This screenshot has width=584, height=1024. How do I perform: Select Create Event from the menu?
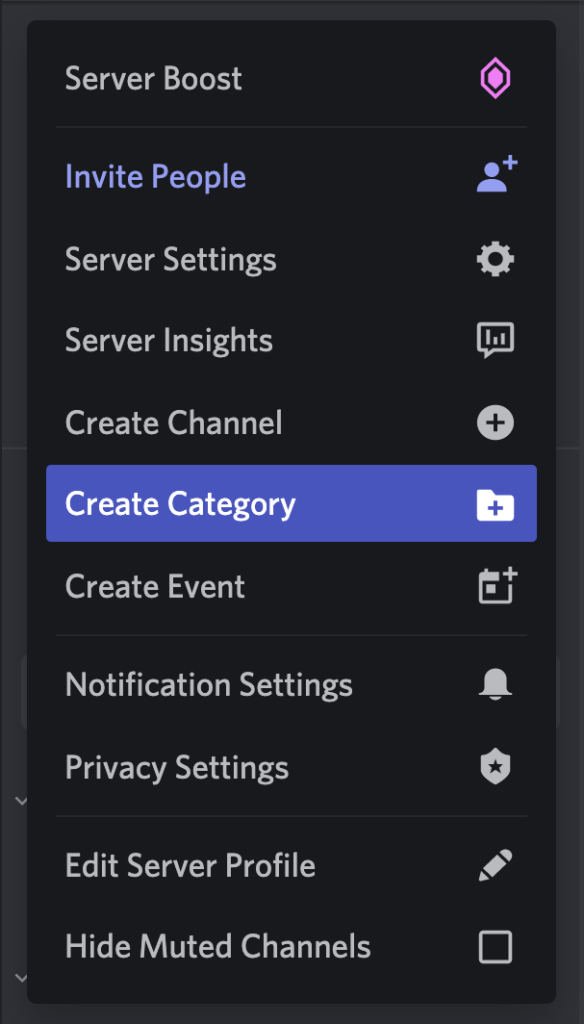155,586
